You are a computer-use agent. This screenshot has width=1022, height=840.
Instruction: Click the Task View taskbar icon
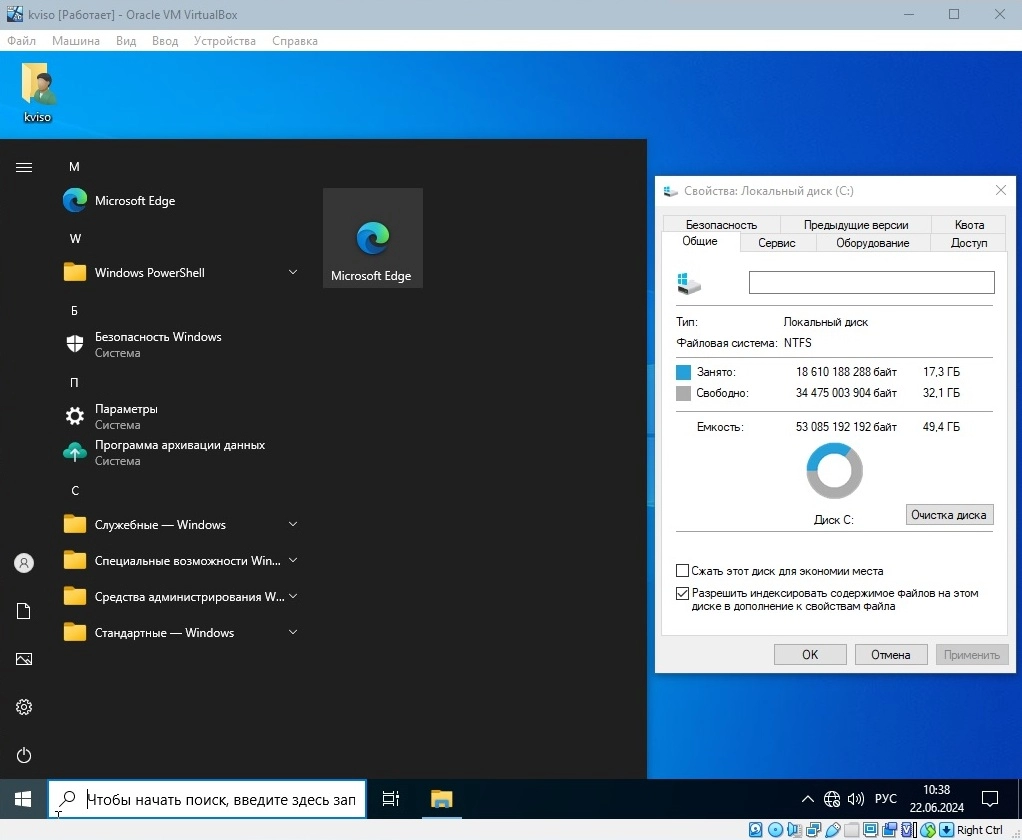(391, 798)
